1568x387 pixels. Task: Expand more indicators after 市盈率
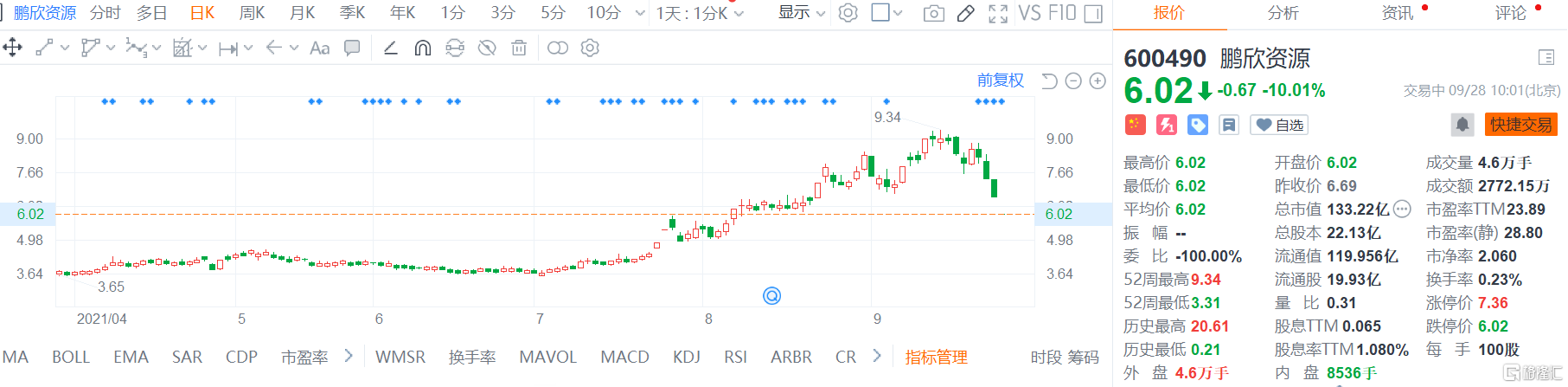[x=349, y=356]
